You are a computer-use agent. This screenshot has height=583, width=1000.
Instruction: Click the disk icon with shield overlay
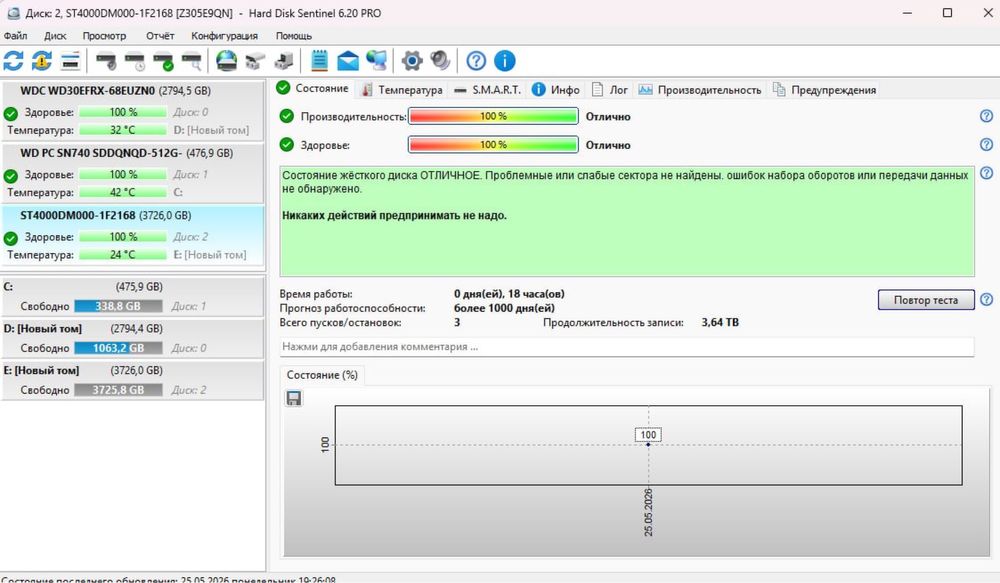point(106,61)
